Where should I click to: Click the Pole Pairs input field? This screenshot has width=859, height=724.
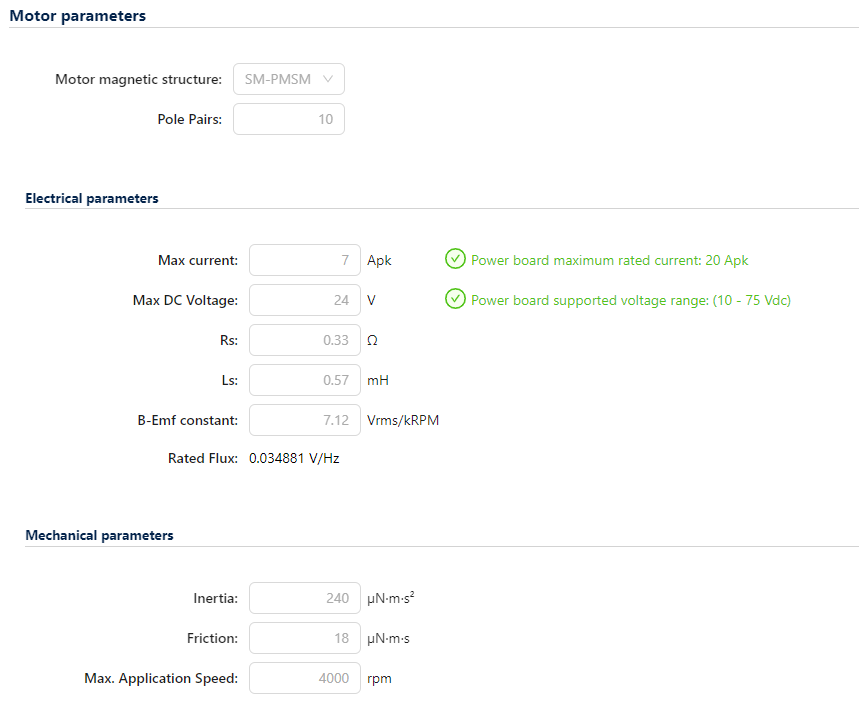coord(289,119)
